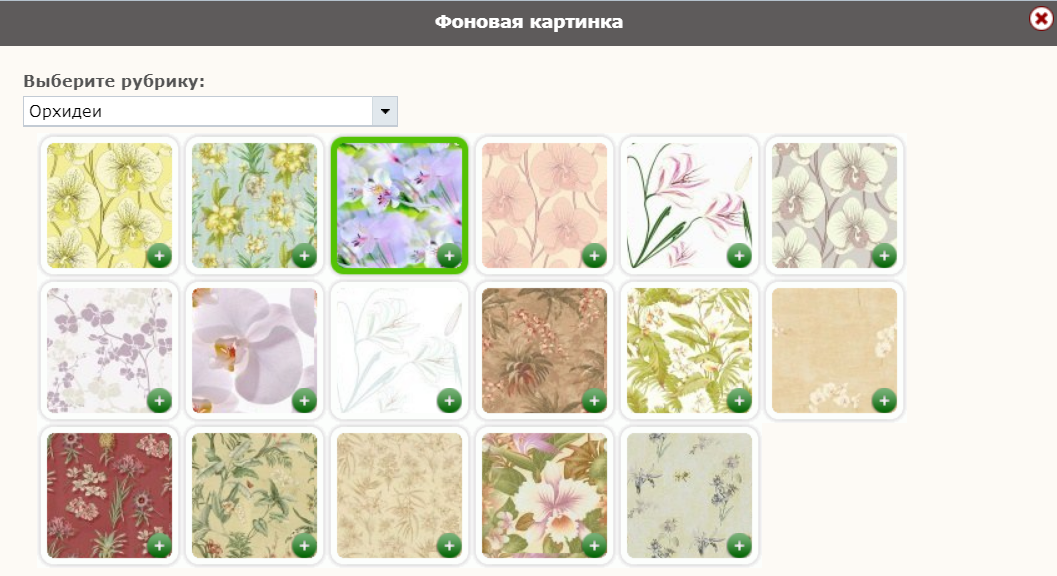This screenshot has width=1057, height=576.
Task: Open the rubric dropdown arrow
Action: coord(385,111)
